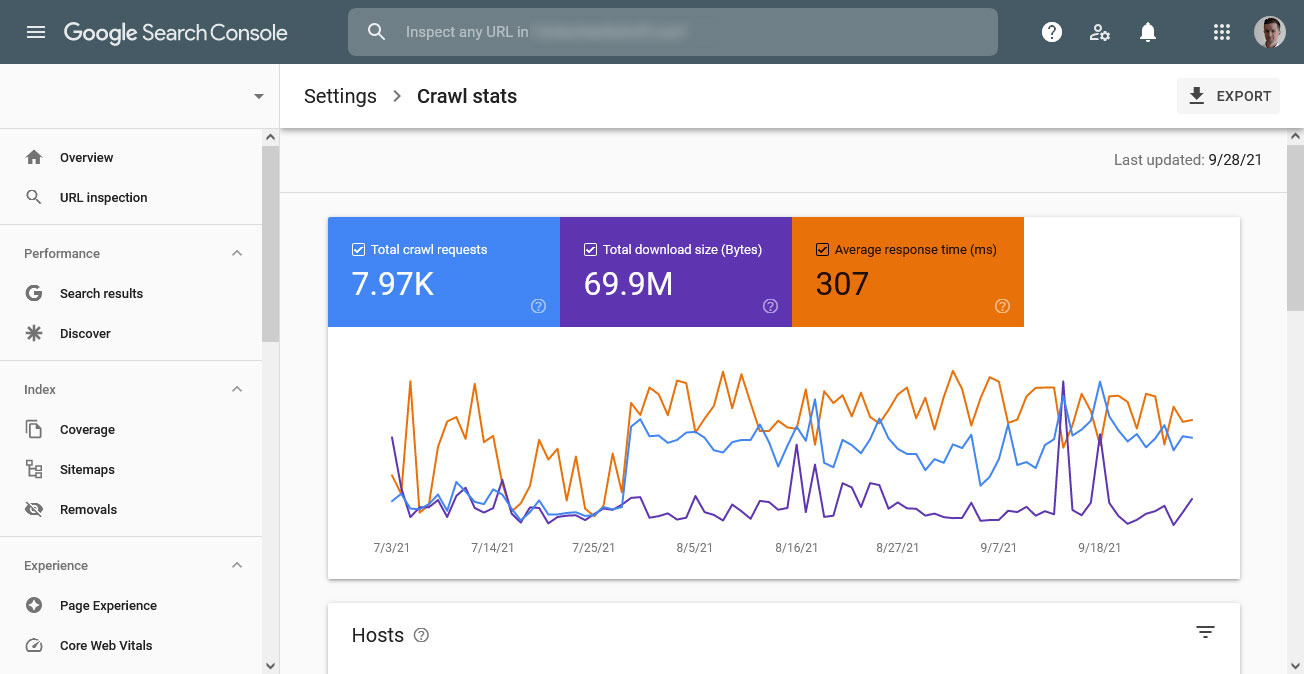Click the Help question mark icon

coord(1051,32)
